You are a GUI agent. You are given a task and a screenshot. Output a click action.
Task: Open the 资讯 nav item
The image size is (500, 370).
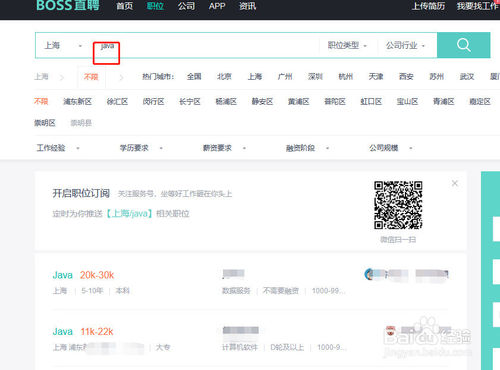tap(247, 6)
